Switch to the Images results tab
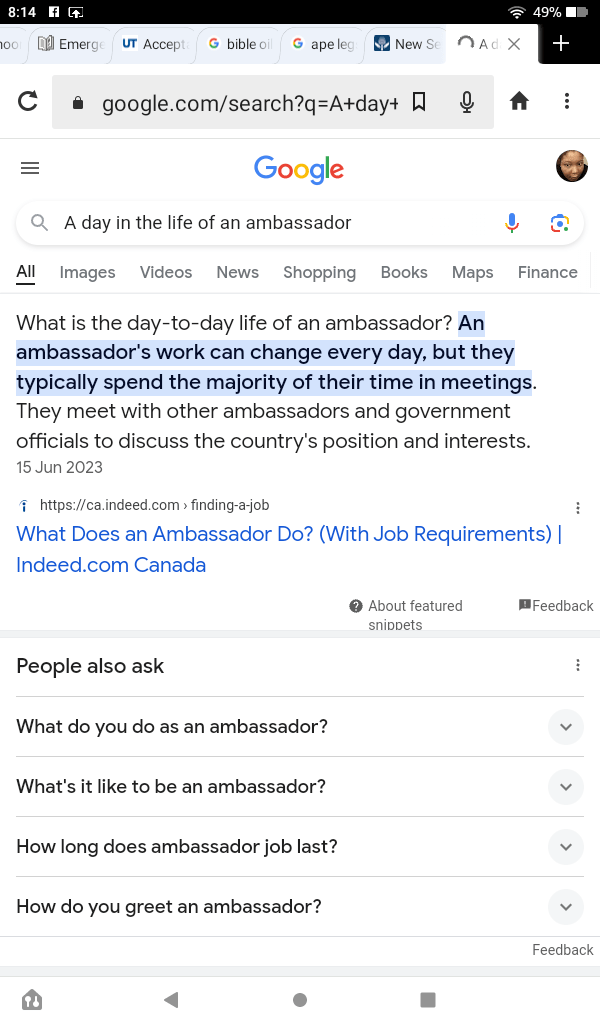The width and height of the screenshot is (600, 1024). point(87,272)
